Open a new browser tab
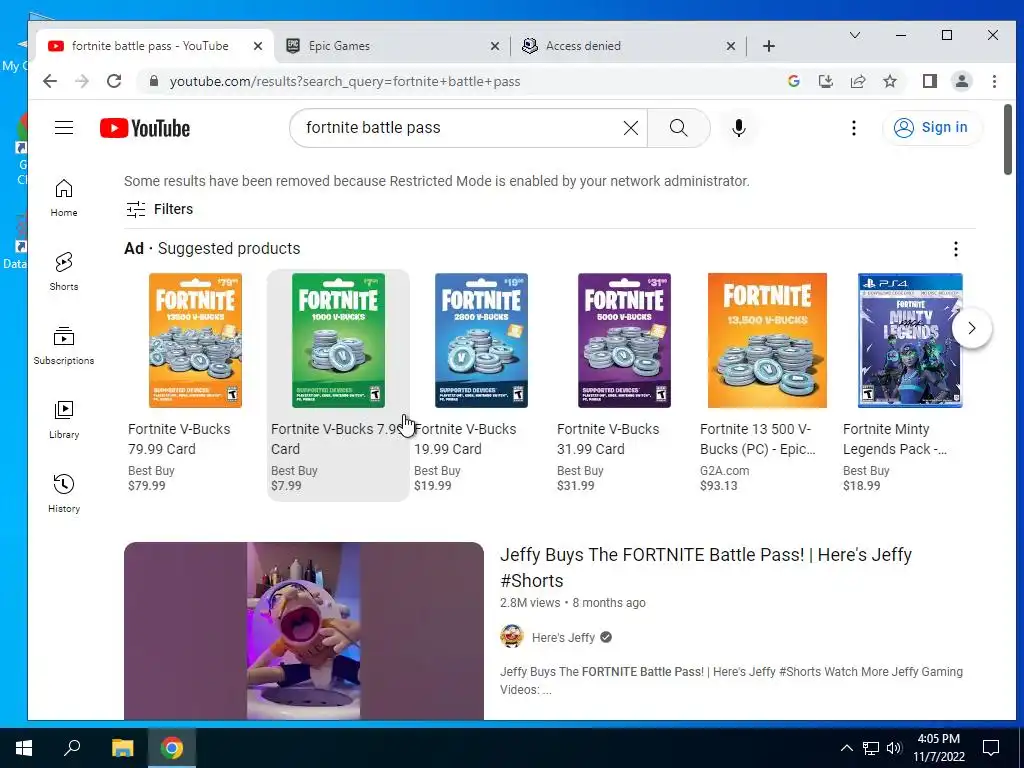1024x768 pixels. pyautogui.click(x=769, y=46)
